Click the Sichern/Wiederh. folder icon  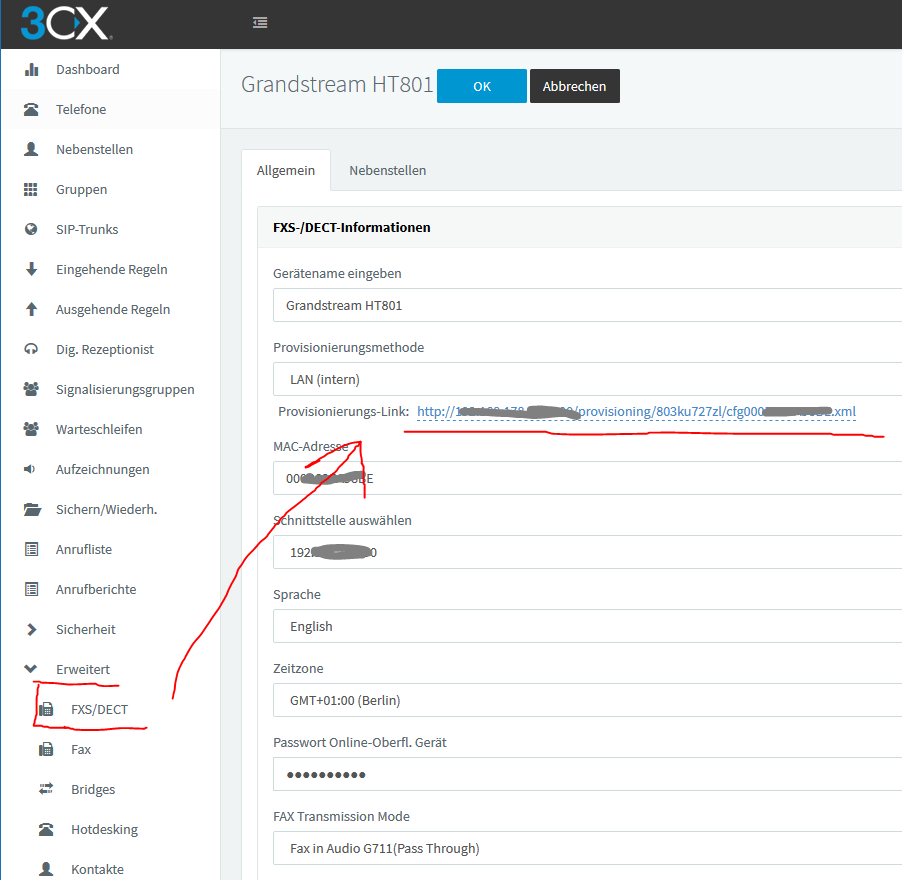pyautogui.click(x=32, y=510)
